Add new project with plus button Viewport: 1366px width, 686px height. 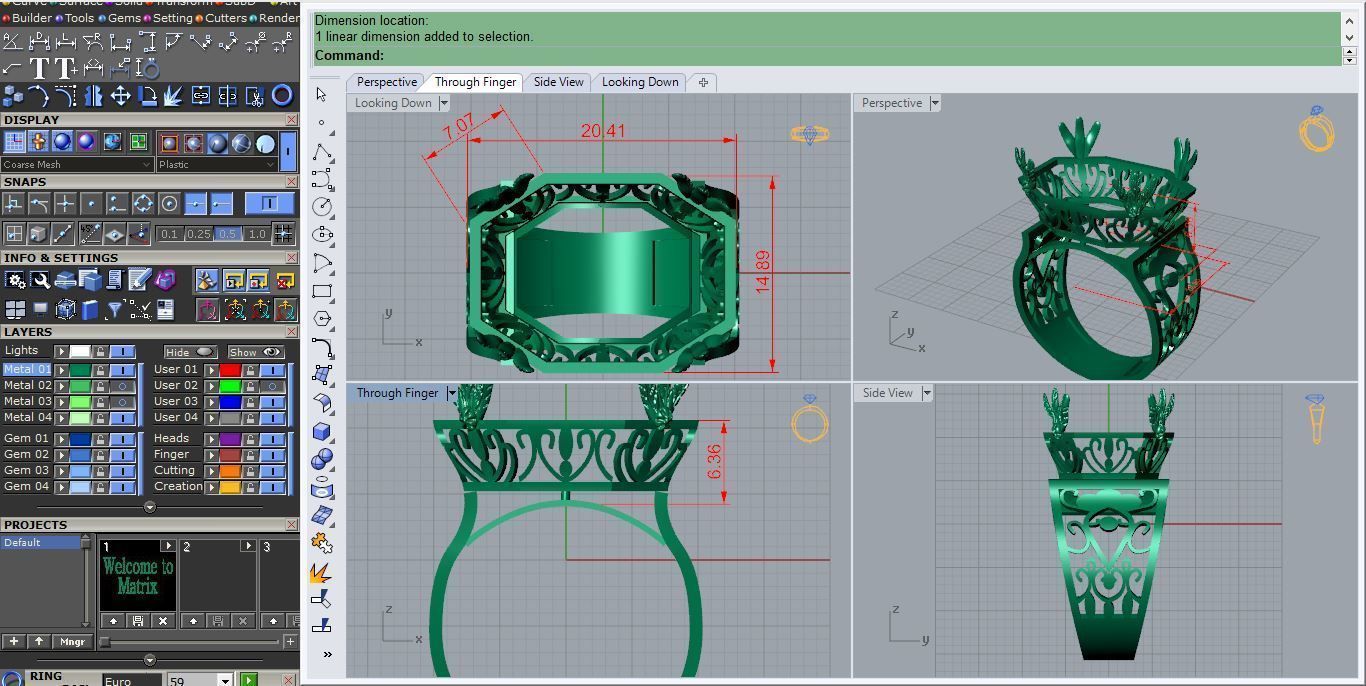click(x=14, y=641)
